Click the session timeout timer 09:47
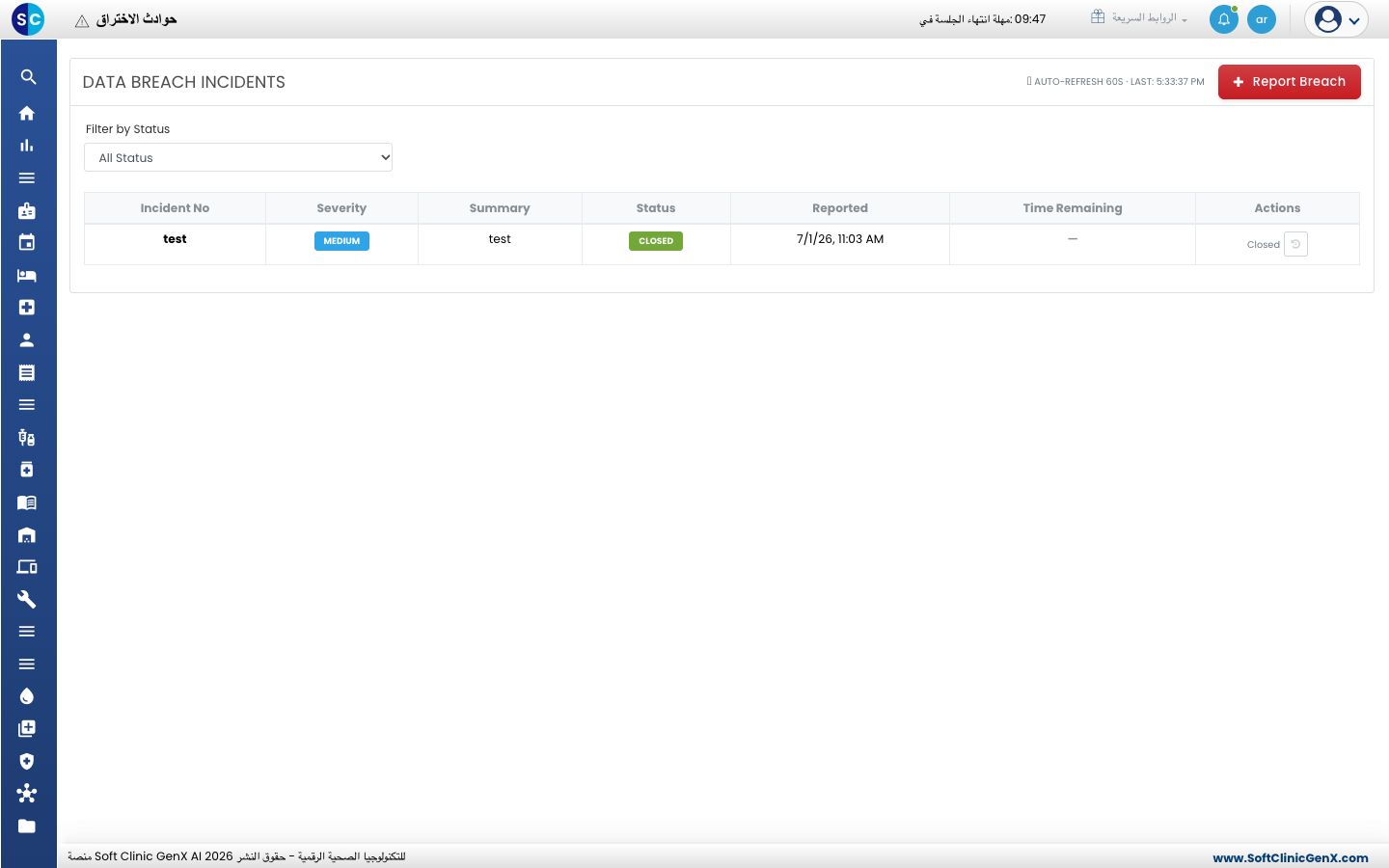1389x868 pixels. click(1030, 19)
